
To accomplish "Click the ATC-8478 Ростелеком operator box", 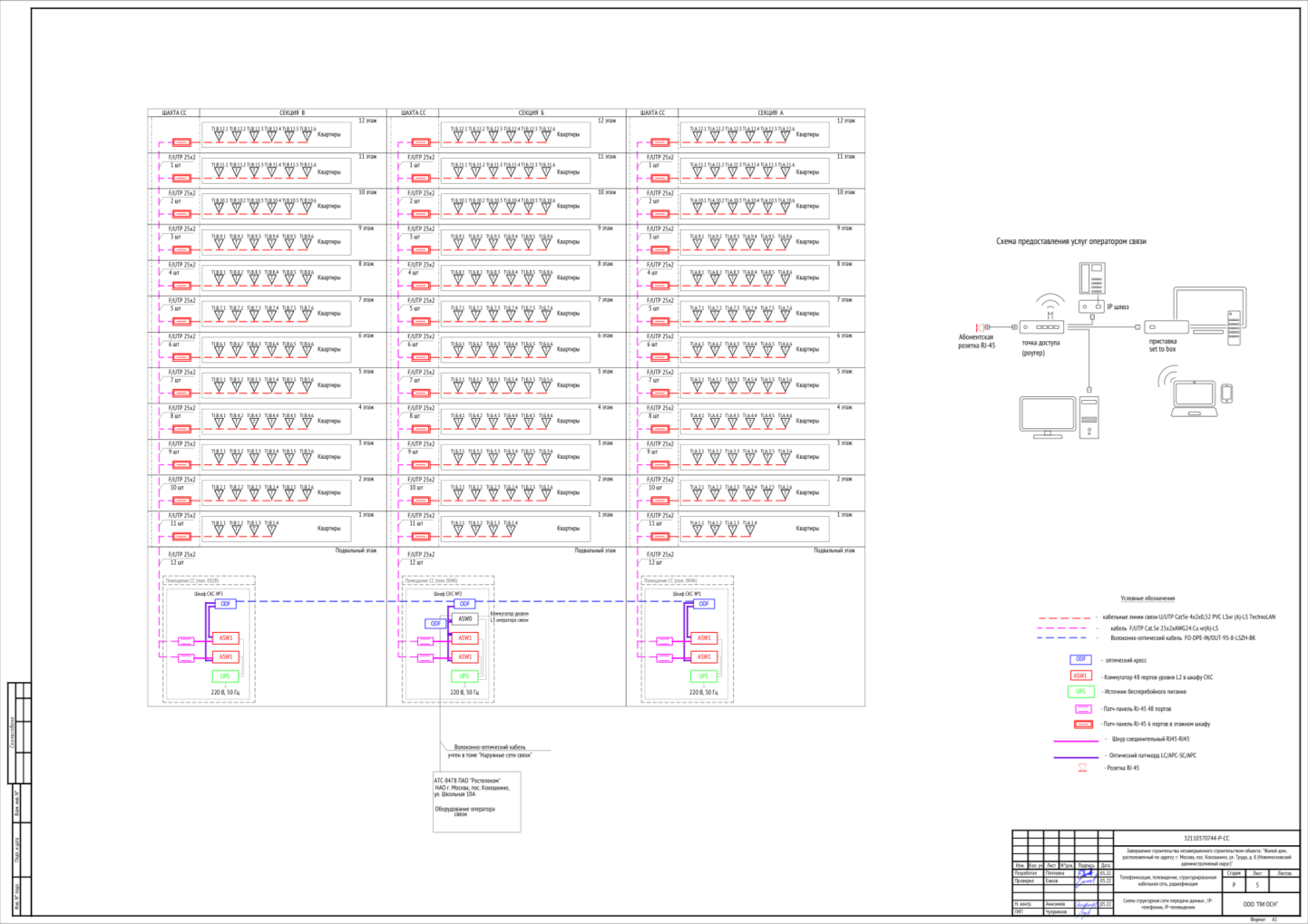I will [x=477, y=802].
